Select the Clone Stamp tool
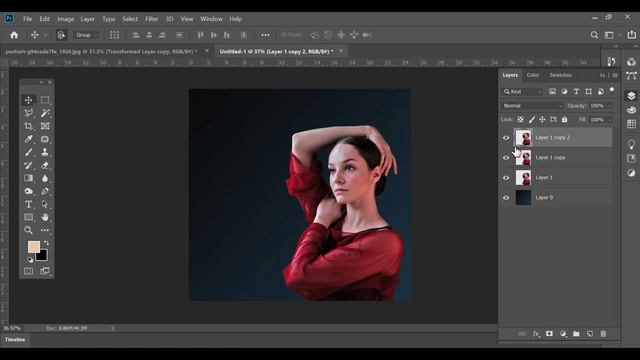This screenshot has width=640, height=360. point(45,152)
